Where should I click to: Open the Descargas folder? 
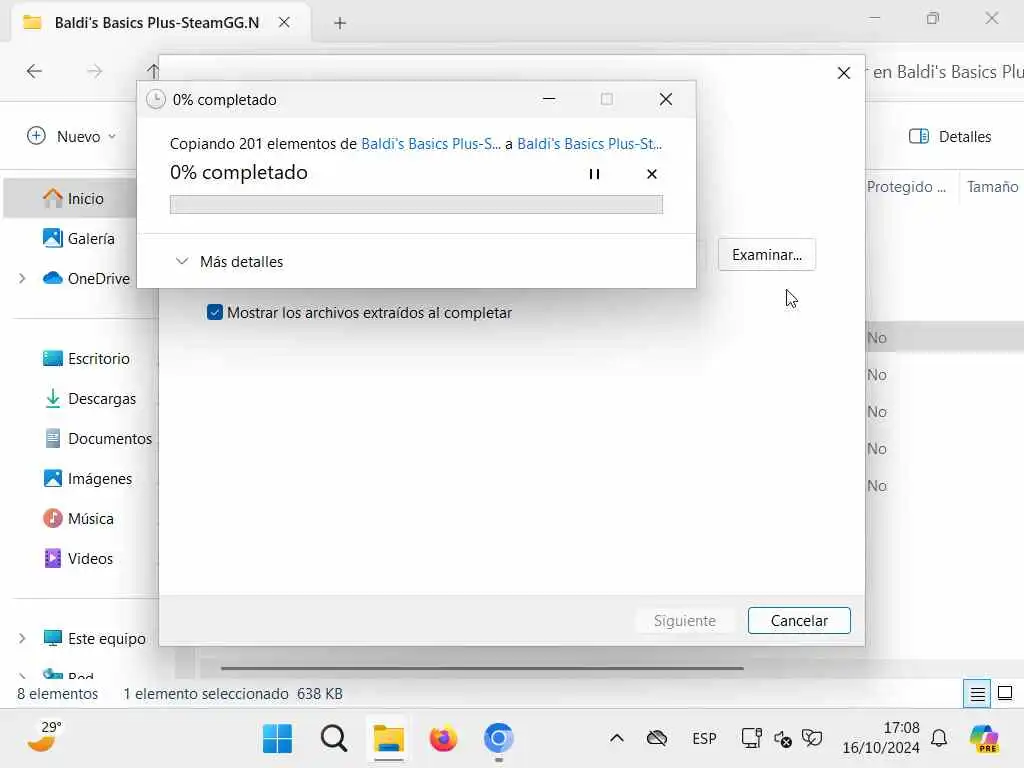(x=89, y=398)
